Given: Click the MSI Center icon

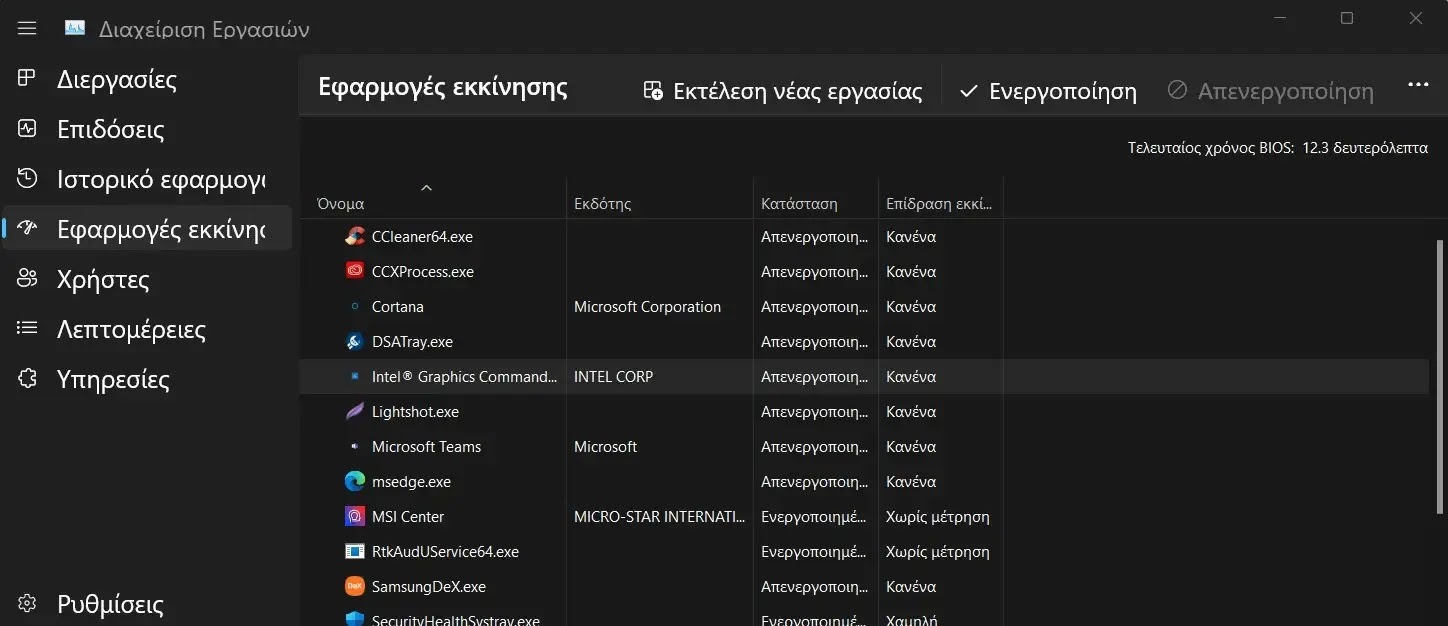Looking at the screenshot, I should (x=354, y=517).
